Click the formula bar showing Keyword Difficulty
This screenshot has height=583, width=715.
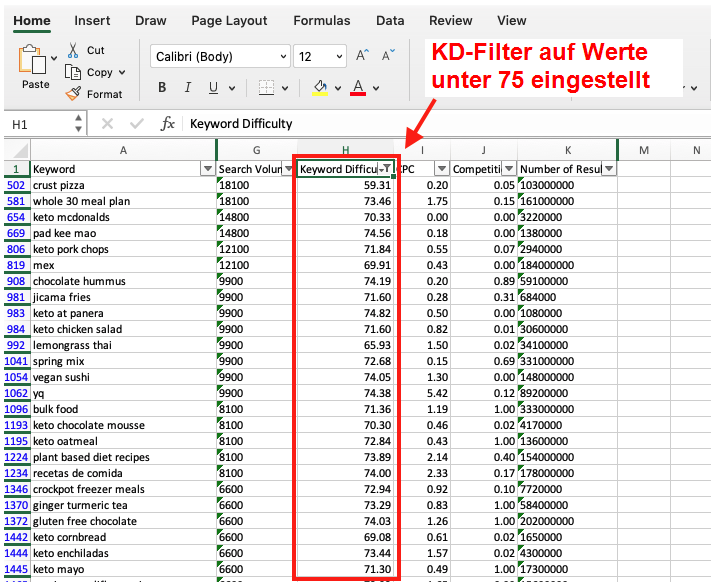(x=445, y=124)
